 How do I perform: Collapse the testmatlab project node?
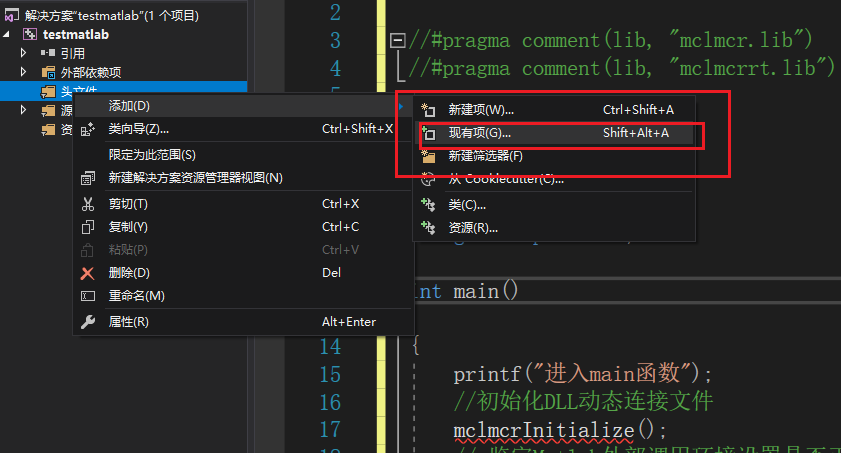6,34
